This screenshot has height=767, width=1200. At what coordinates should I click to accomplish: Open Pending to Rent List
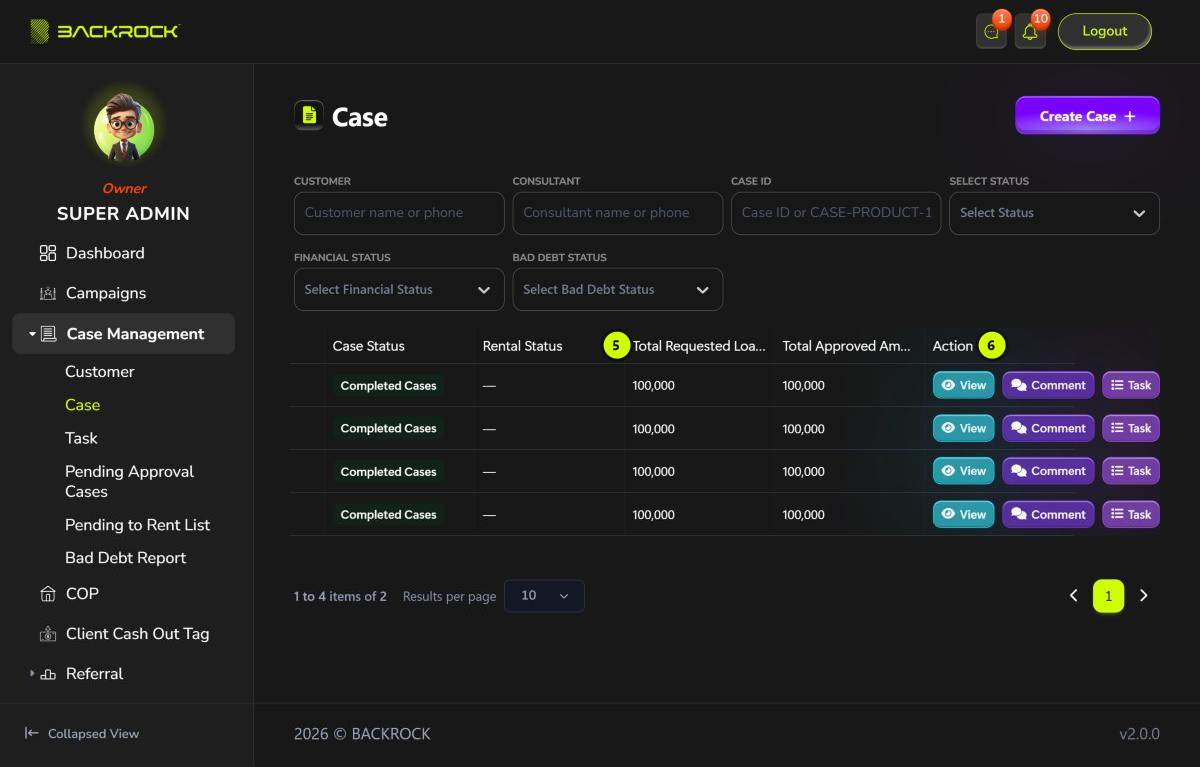point(138,525)
